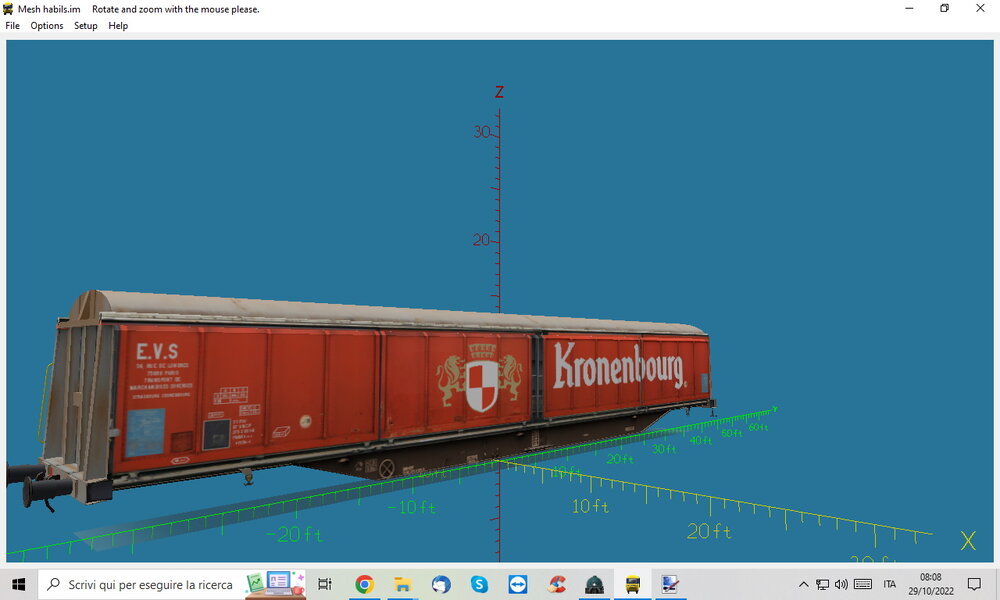
Task: Focus the 'Scrivi qui per eseguire la ricerca' search box
Action: pos(150,584)
